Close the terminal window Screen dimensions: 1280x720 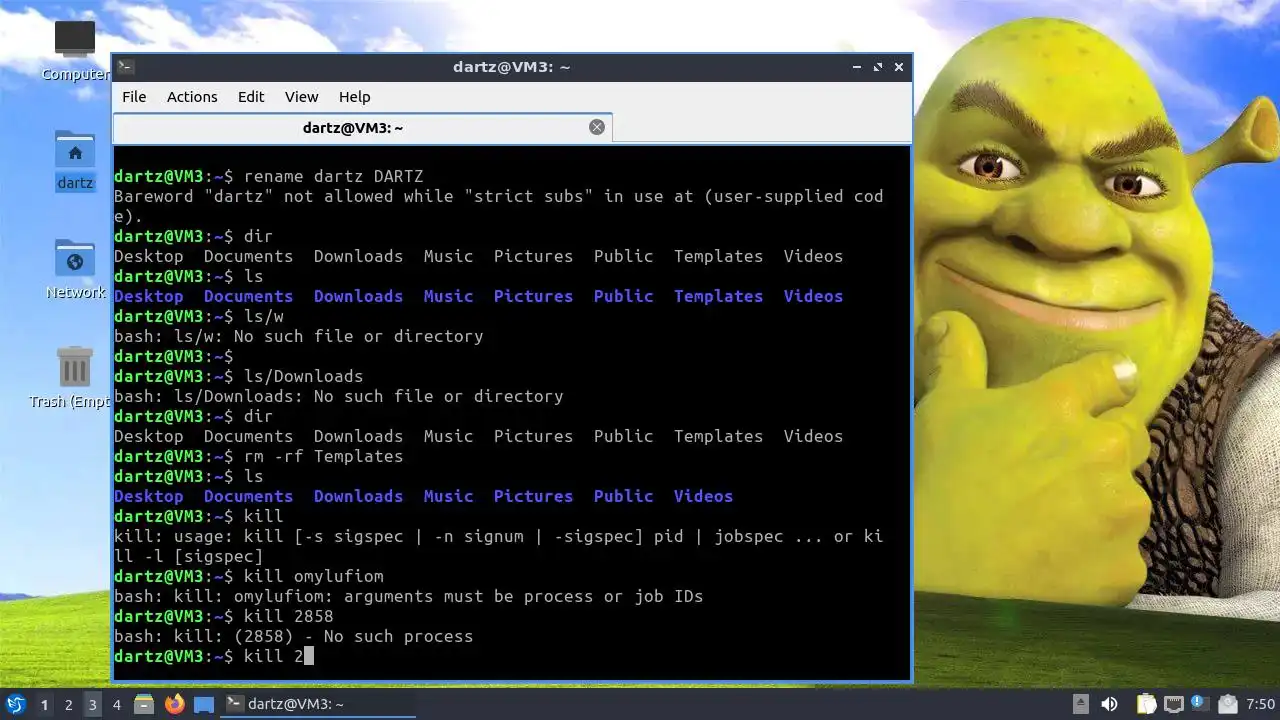click(899, 67)
